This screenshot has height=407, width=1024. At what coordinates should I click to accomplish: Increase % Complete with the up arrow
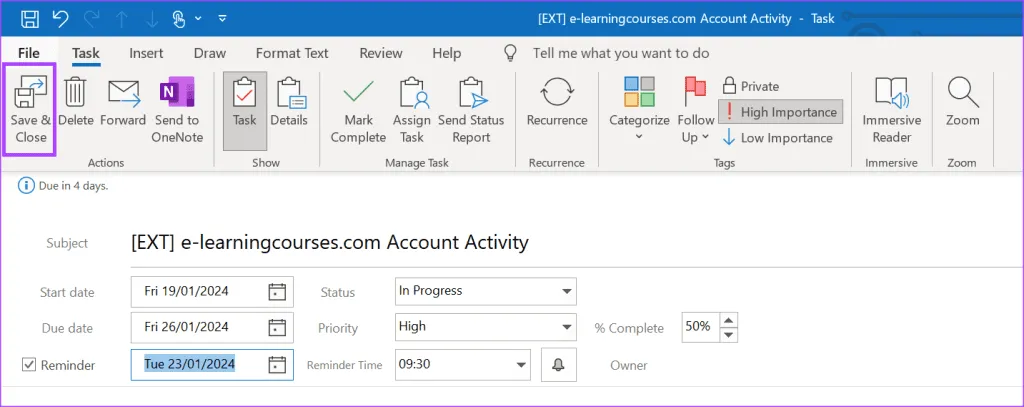point(729,320)
